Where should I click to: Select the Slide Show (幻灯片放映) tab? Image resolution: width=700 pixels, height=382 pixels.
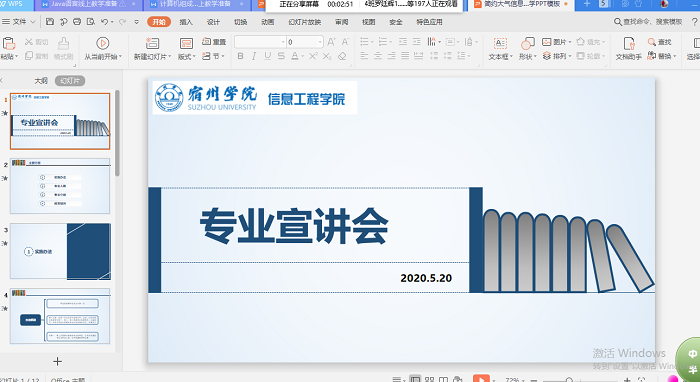[x=304, y=22]
